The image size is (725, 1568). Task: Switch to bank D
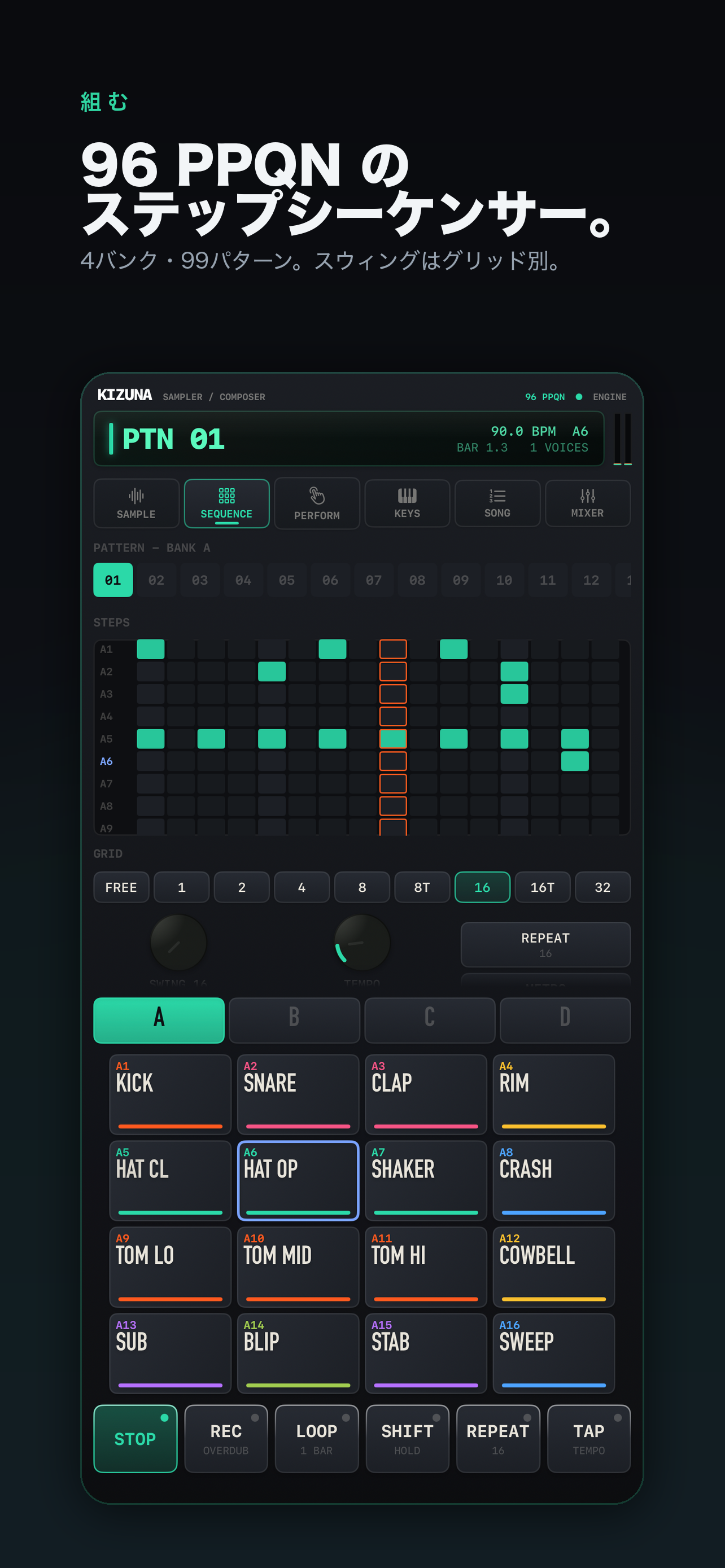point(565,1019)
